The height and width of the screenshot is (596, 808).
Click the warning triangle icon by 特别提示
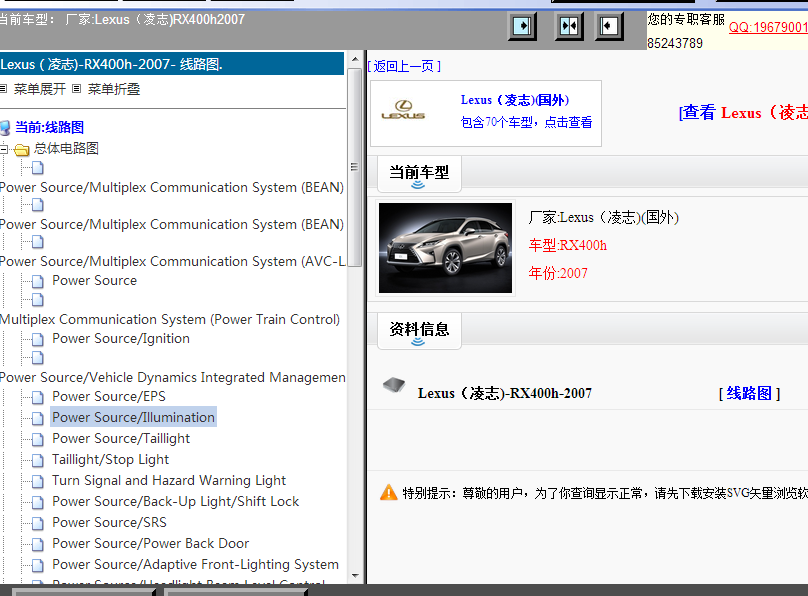(389, 492)
